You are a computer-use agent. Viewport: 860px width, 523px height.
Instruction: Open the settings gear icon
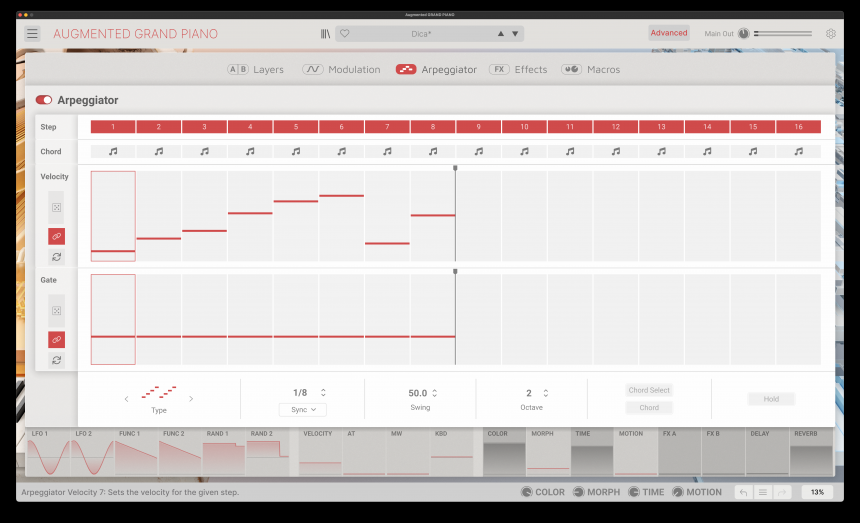coord(831,33)
